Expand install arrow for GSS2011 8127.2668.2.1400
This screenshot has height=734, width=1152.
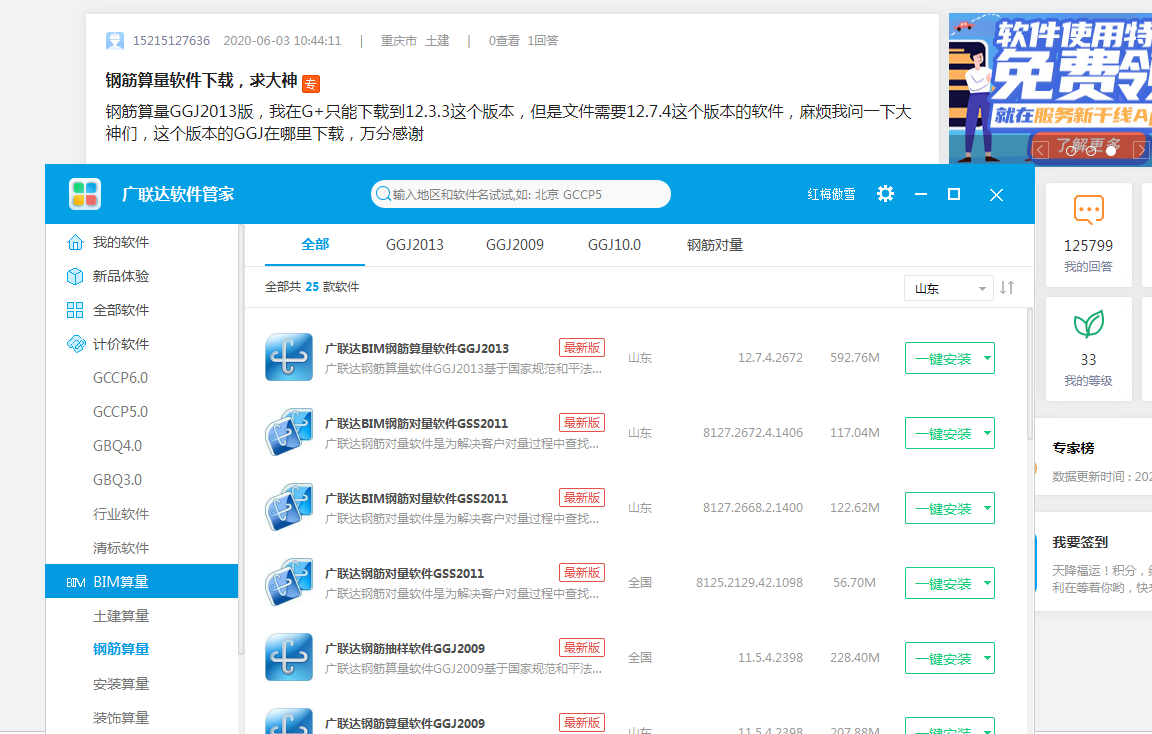click(987, 508)
